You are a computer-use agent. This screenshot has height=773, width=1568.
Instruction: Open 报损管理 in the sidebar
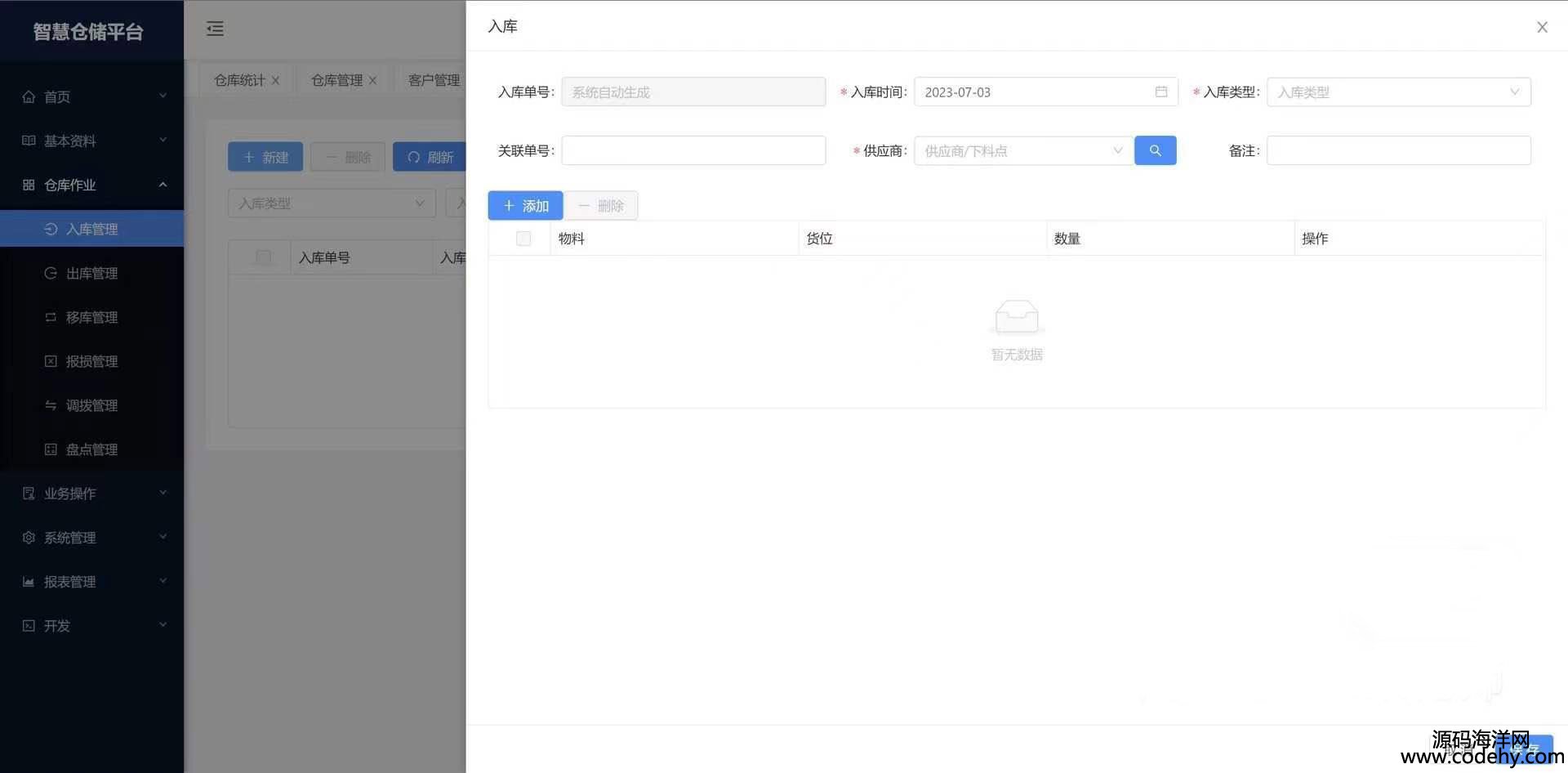(91, 361)
